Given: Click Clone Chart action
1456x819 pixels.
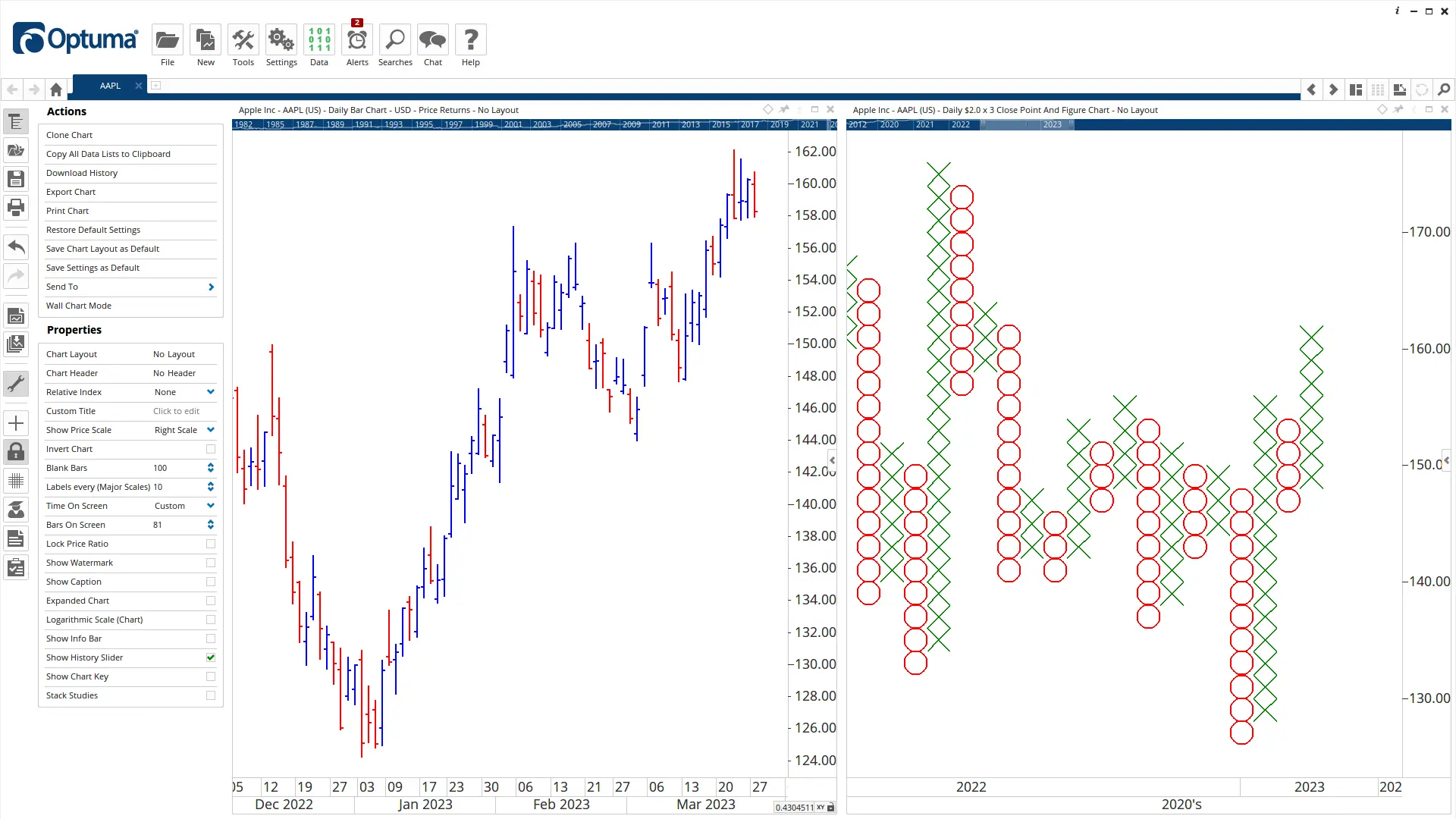Looking at the screenshot, I should (x=69, y=135).
